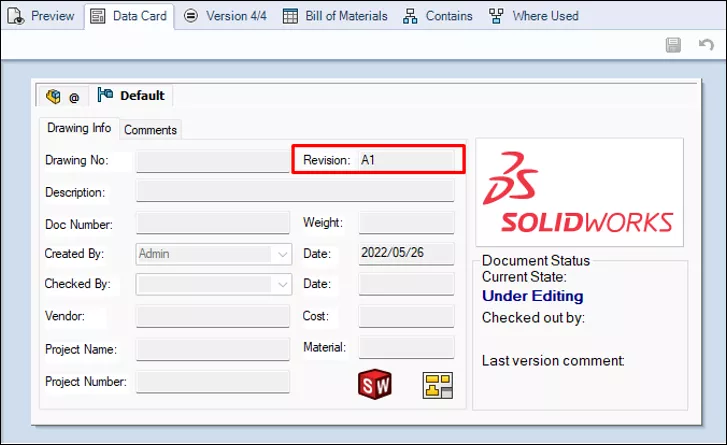Click the Current State label
Screen dimensions: 727x445
[x=524, y=277]
